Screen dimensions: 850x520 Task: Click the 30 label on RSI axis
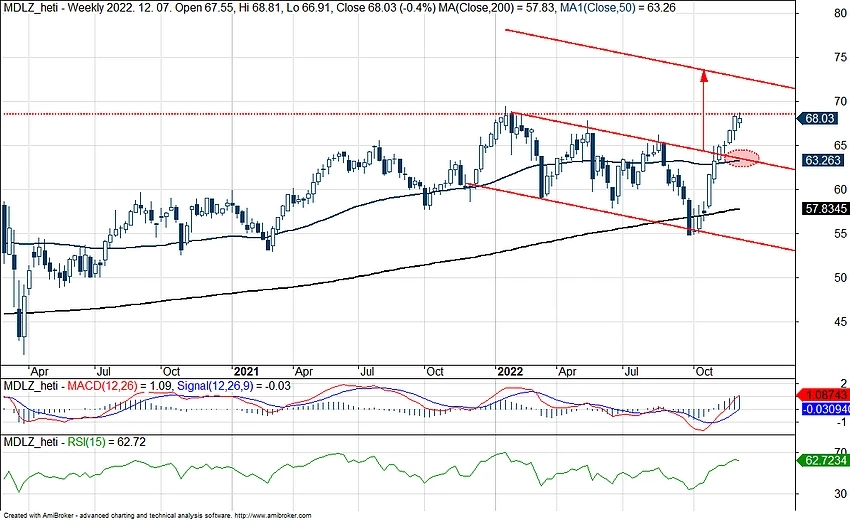(x=841, y=494)
